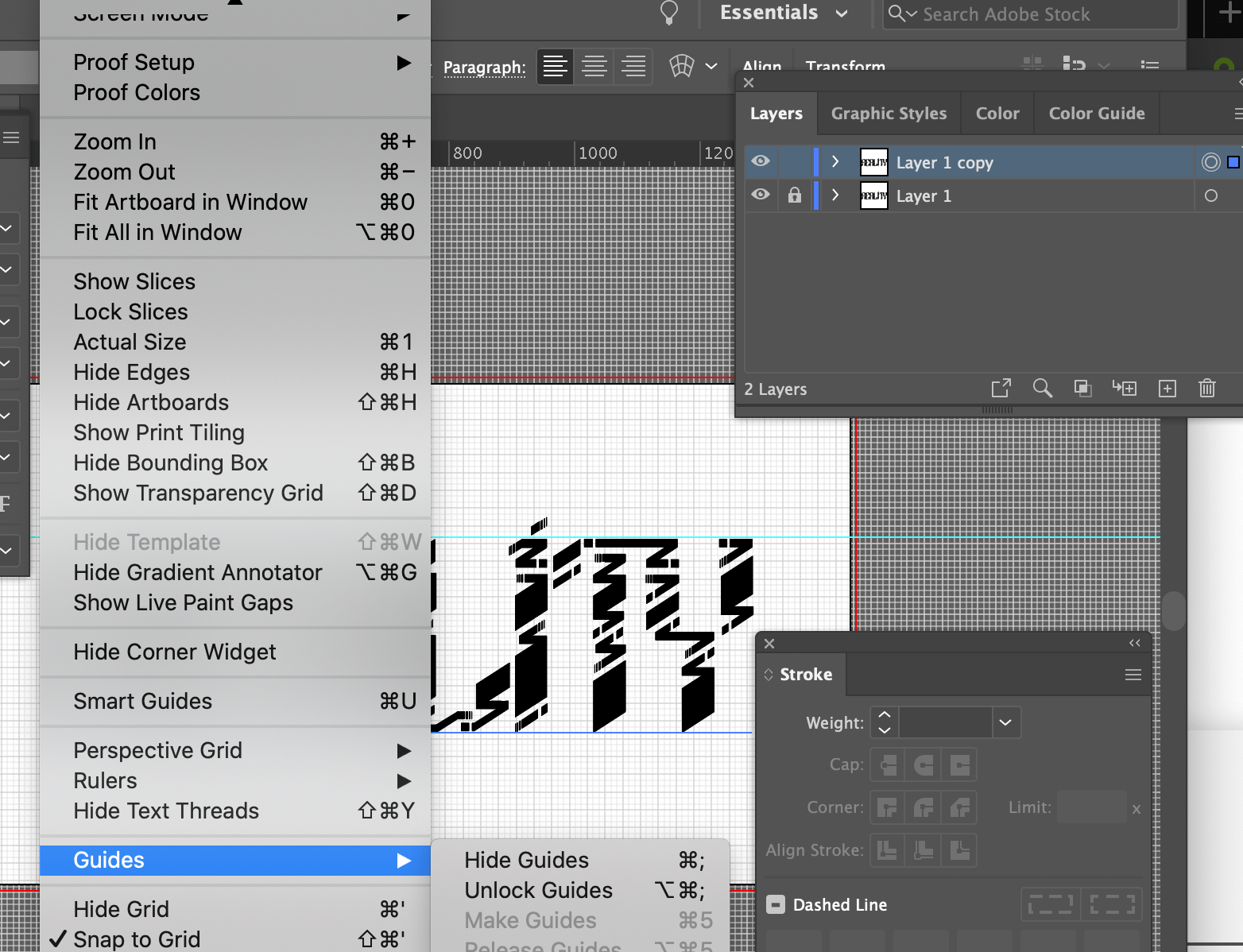Create a new layer in the Layers panel

(1167, 389)
